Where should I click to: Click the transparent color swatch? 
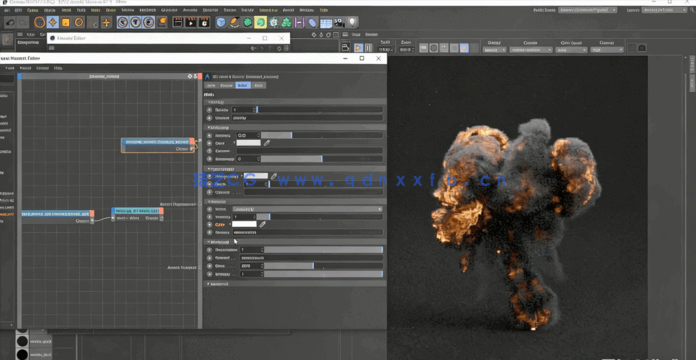coord(256,176)
